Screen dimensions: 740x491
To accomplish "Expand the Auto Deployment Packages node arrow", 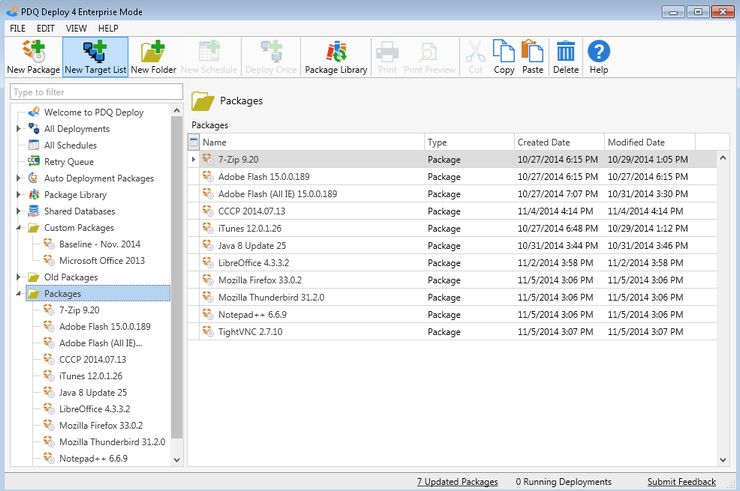I will (x=18, y=178).
